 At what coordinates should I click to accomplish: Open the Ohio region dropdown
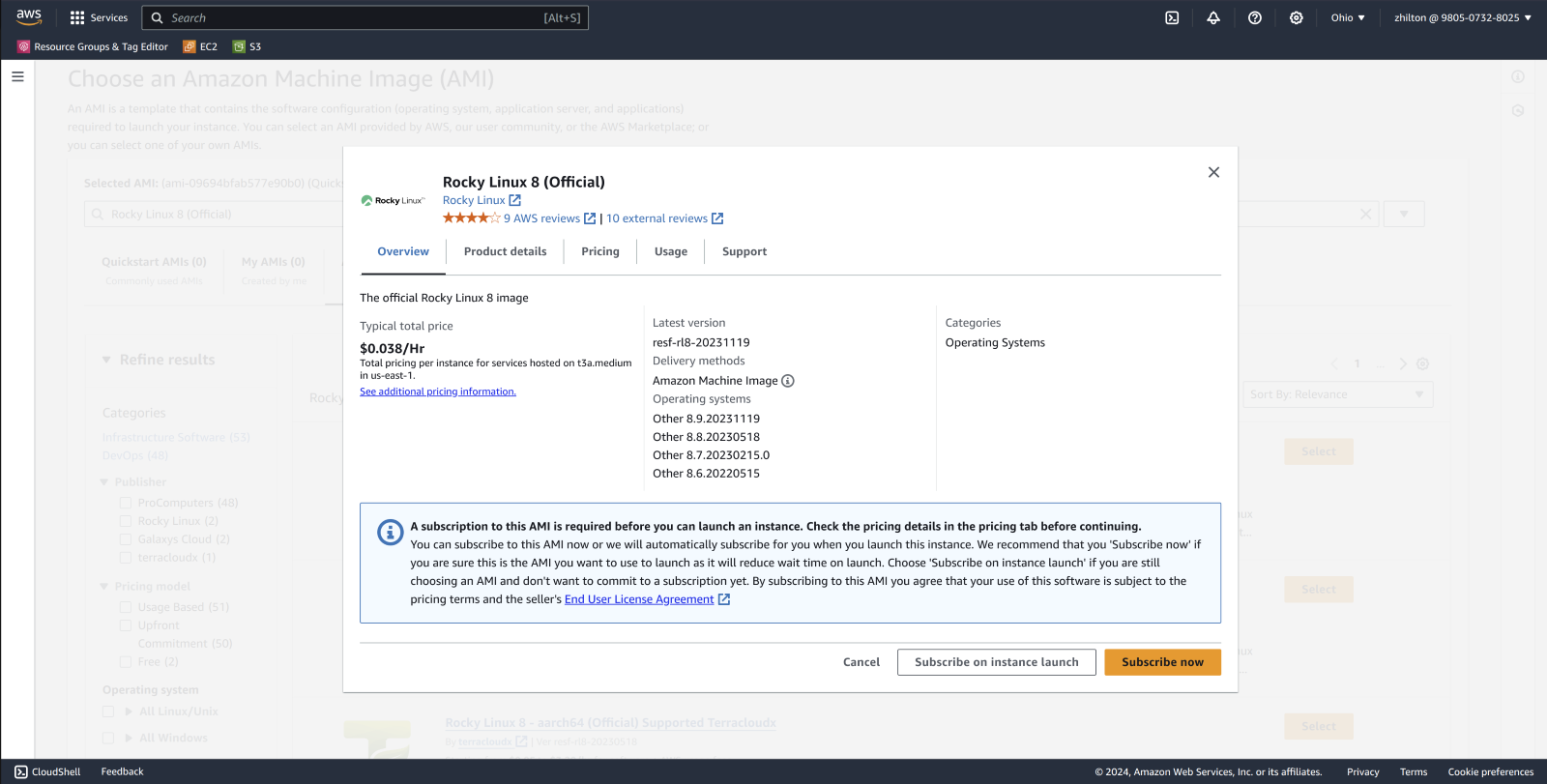(1348, 17)
